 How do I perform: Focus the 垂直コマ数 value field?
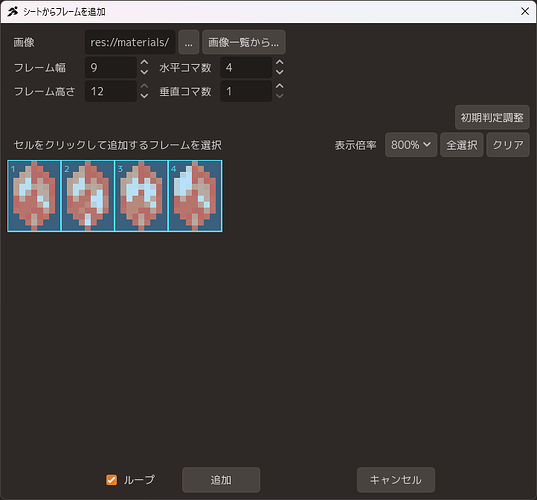click(246, 91)
